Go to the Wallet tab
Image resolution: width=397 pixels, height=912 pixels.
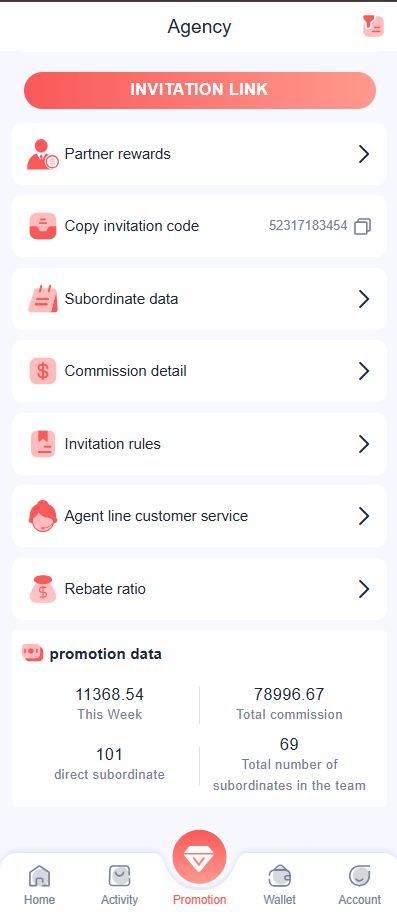coord(280,885)
